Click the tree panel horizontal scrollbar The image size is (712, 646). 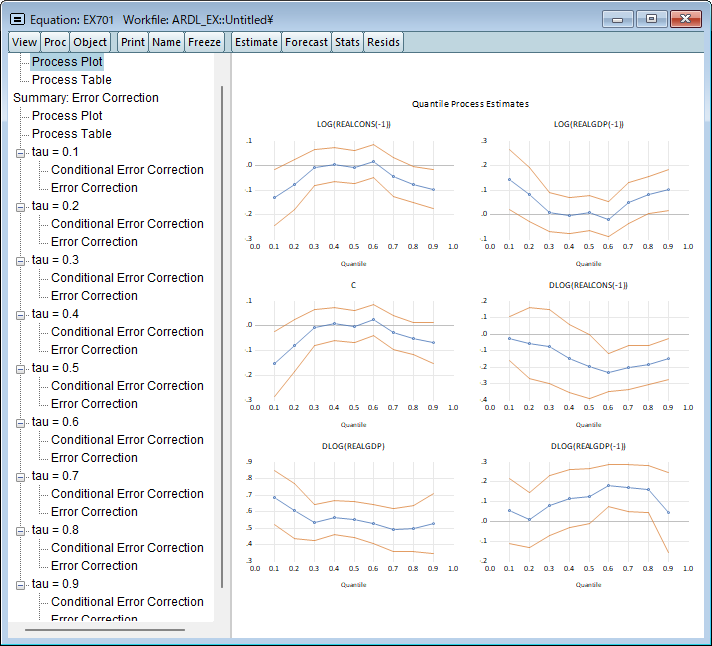click(x=91, y=630)
